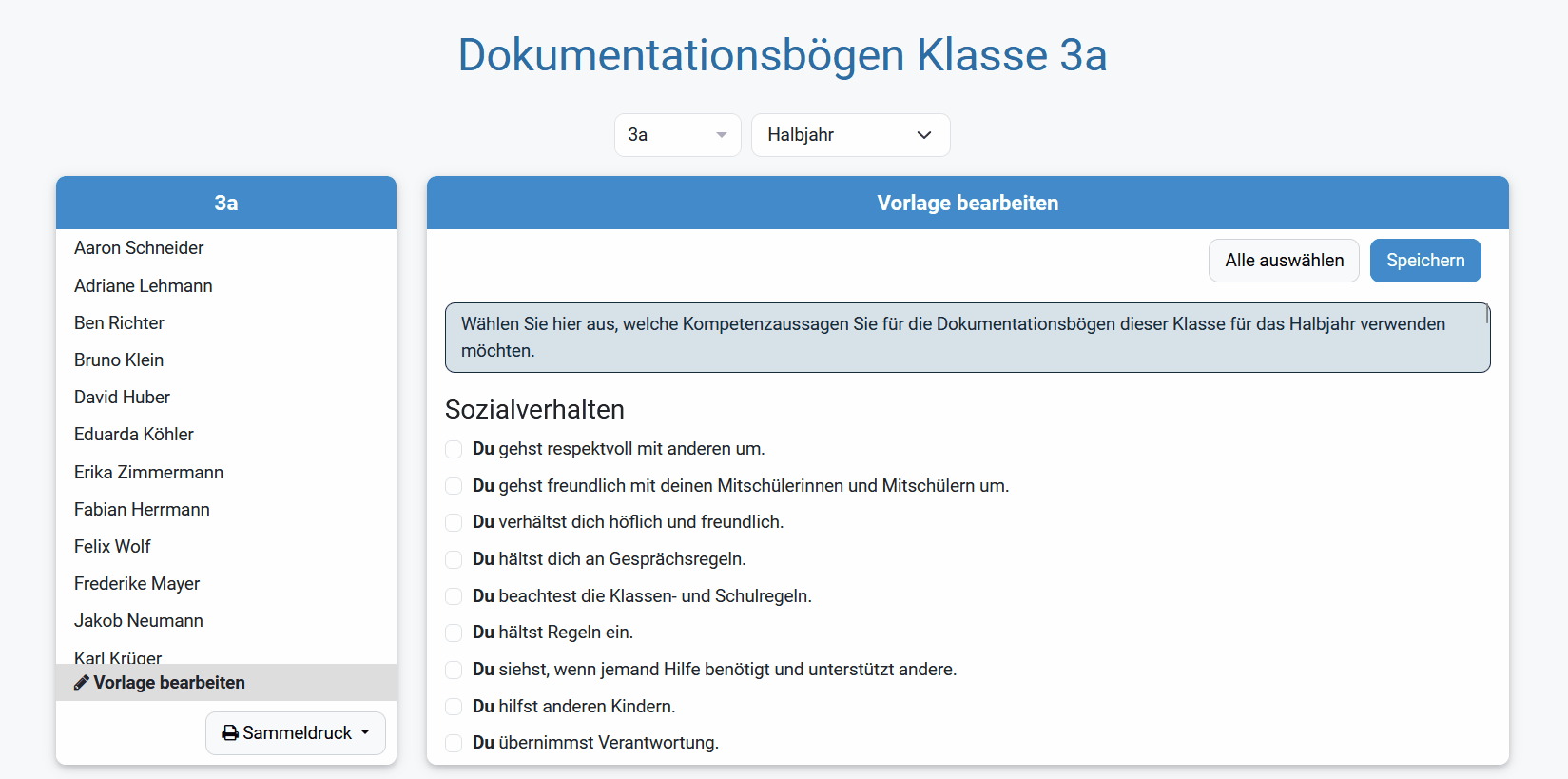Viewport: 1568px width, 779px height.
Task: Click the pencil icon beside Vorlage bearbeiten
Action: [x=82, y=683]
